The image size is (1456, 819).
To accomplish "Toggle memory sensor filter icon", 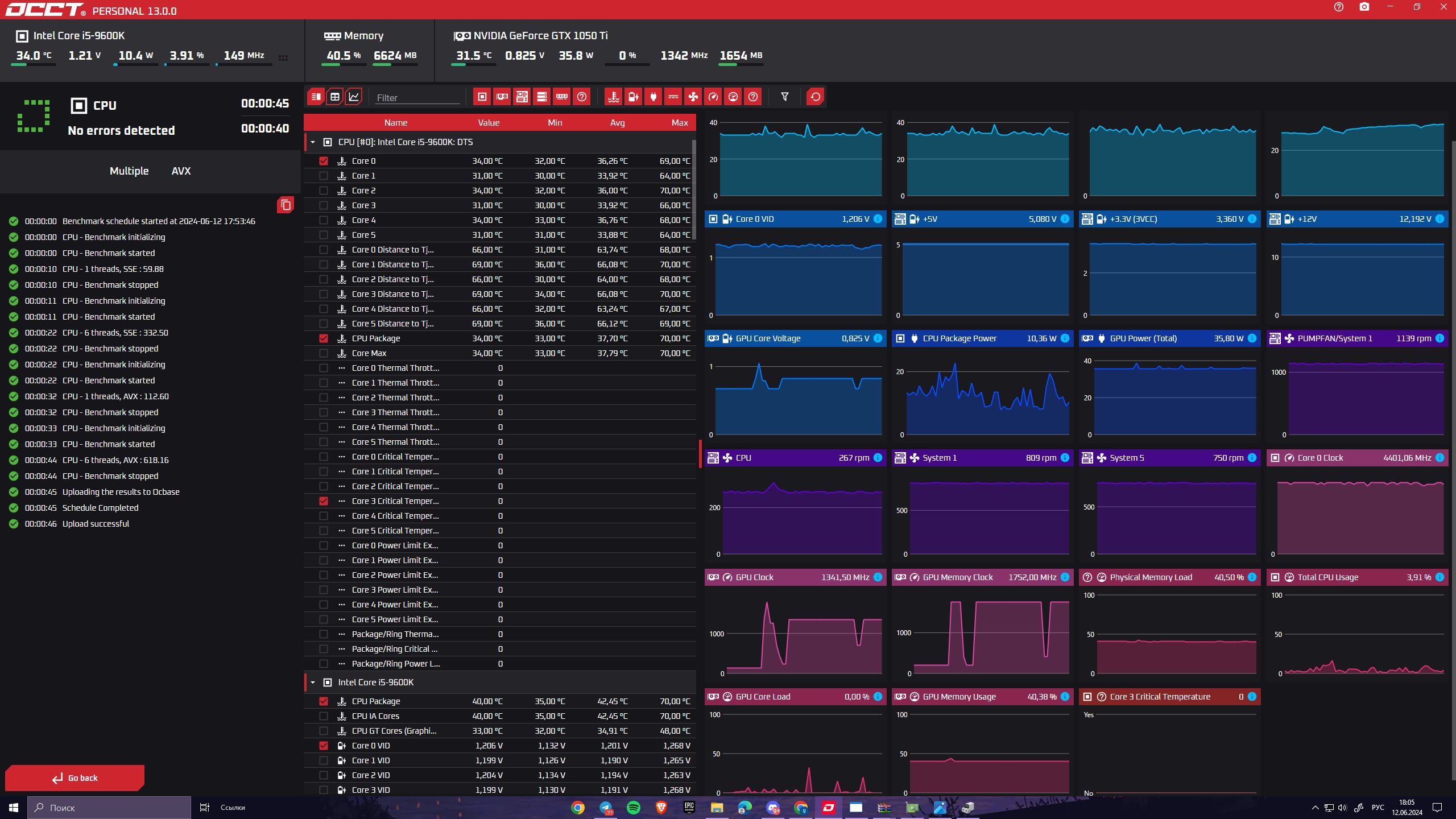I will pos(561,97).
